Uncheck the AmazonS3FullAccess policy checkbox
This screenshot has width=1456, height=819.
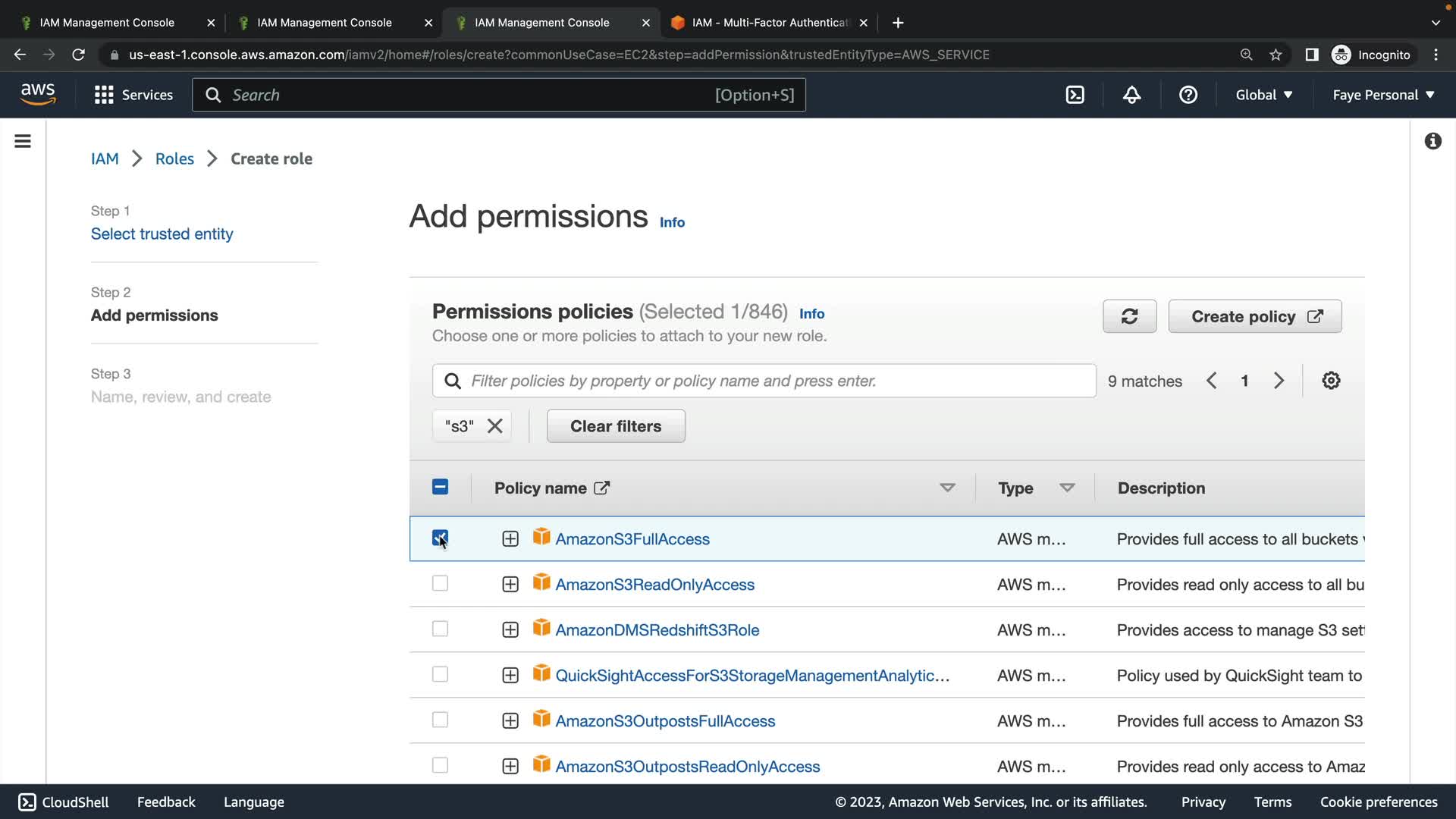[x=440, y=538]
